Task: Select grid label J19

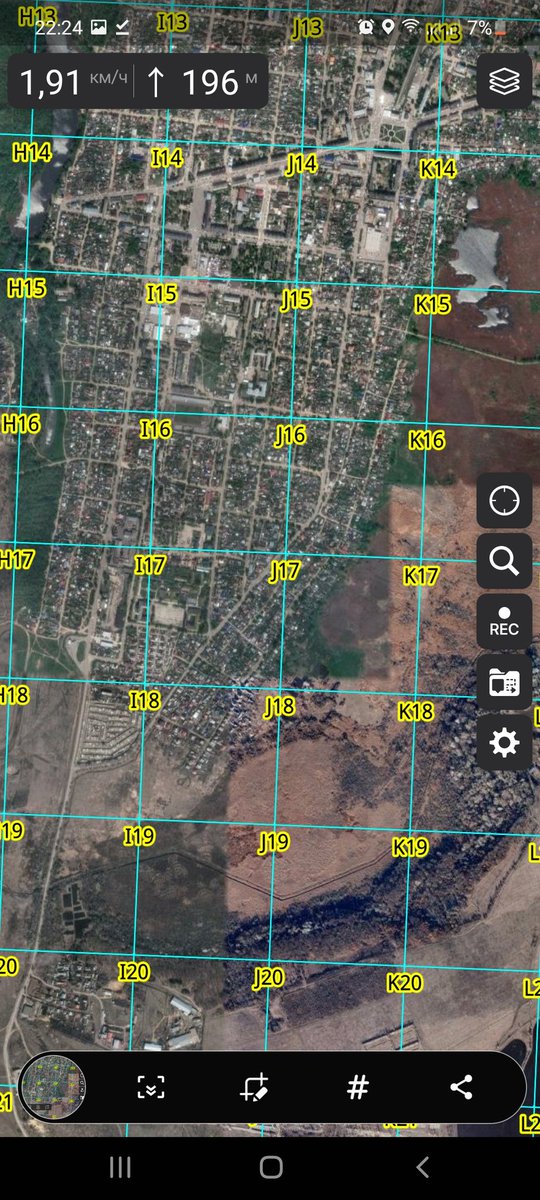Action: coord(274,842)
